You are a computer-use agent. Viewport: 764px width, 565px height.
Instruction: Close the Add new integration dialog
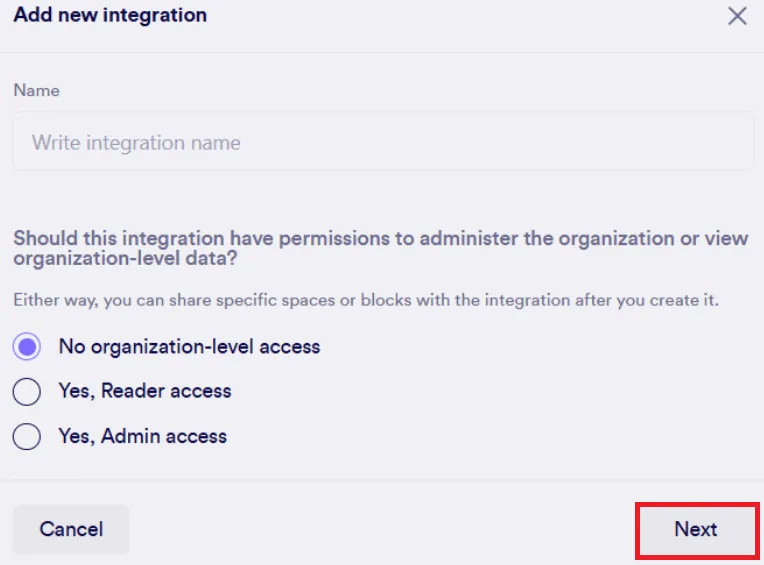pos(737,16)
